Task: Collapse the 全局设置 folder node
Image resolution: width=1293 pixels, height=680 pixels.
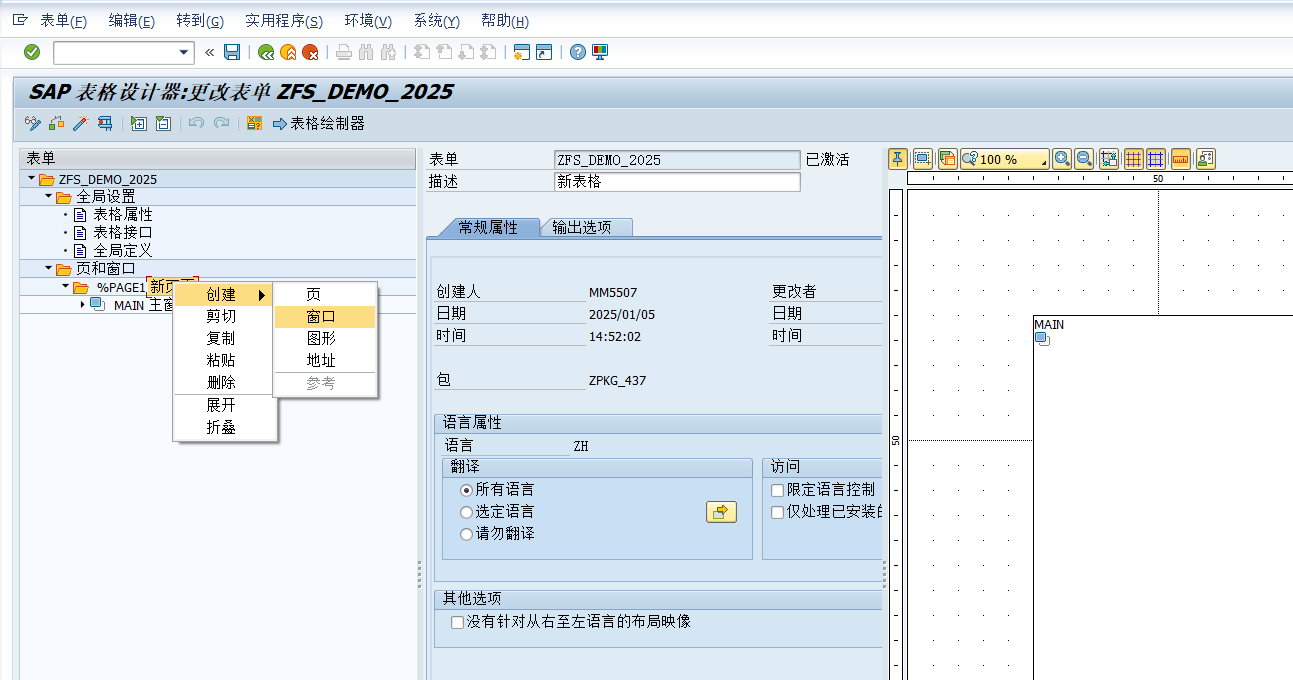Action: pos(48,197)
